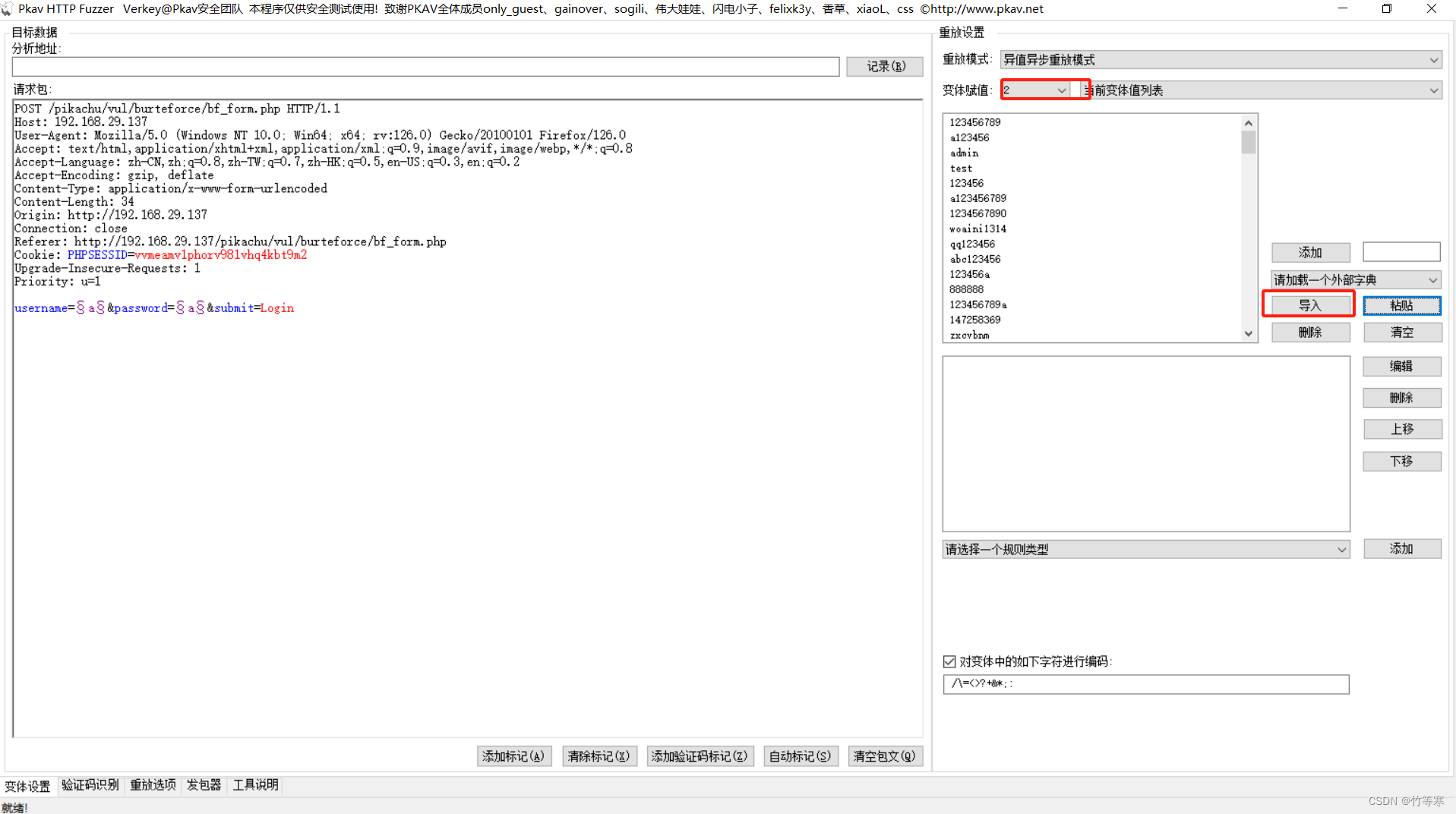Switch to the 发包器 tab
1456x814 pixels.
(x=204, y=784)
